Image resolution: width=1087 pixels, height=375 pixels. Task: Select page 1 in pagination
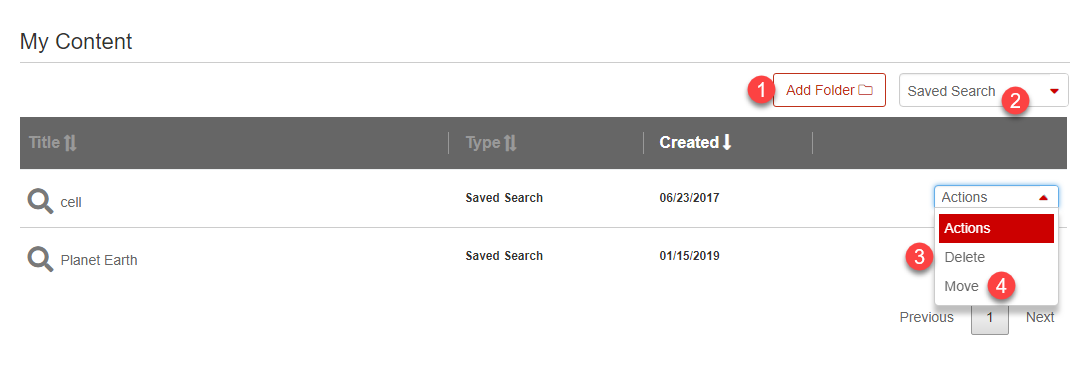click(x=990, y=318)
